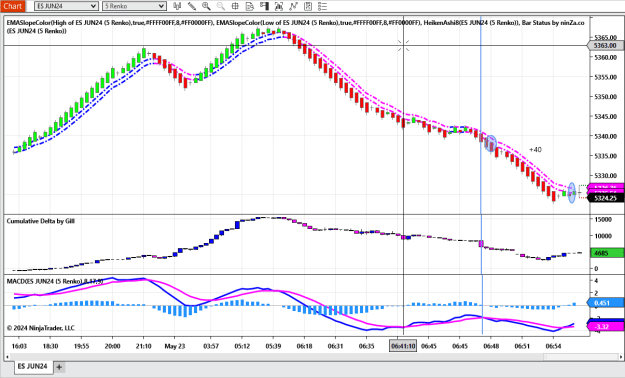Select the +40 text annotation

coord(535,150)
